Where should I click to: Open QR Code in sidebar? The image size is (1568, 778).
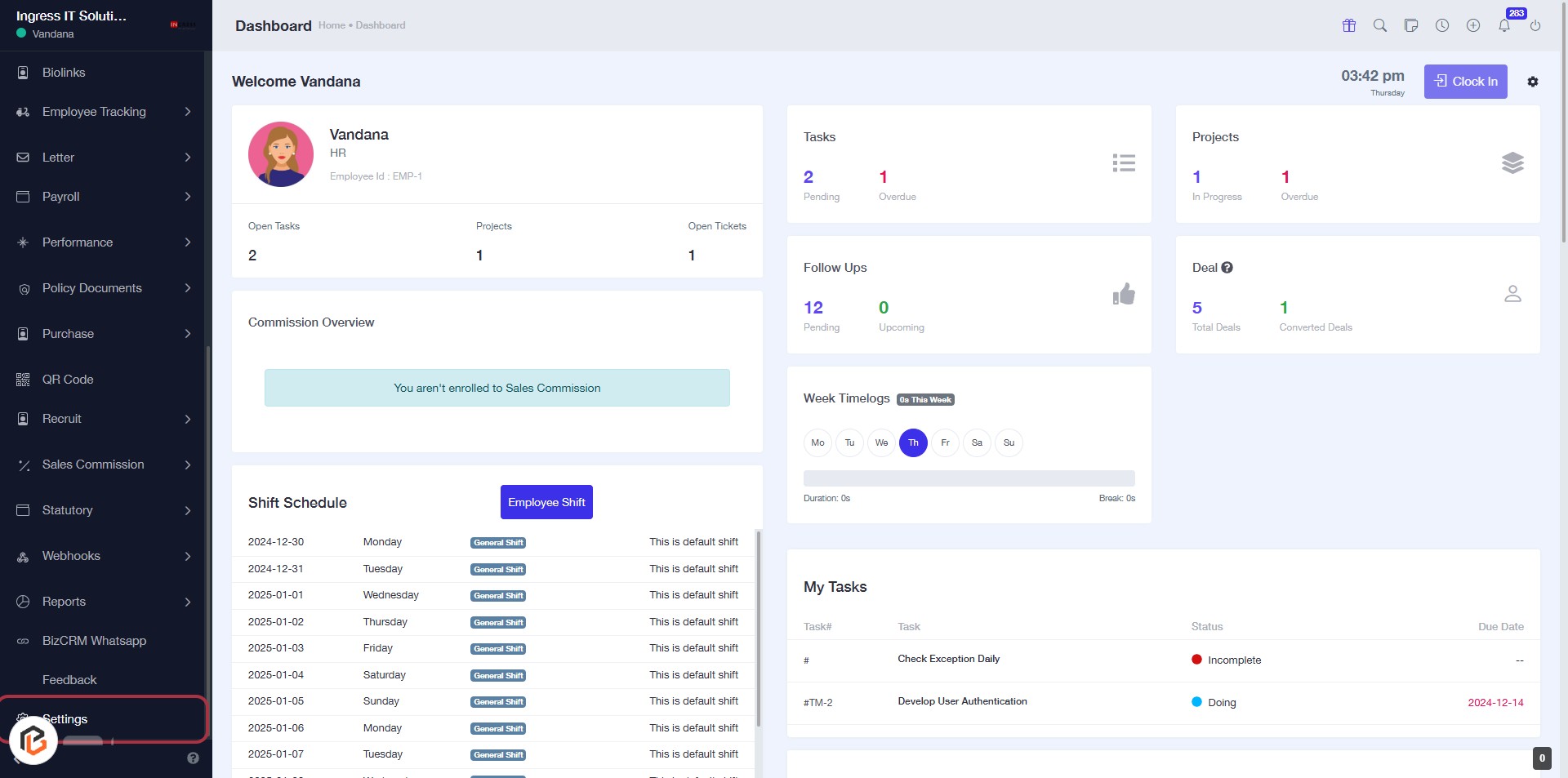click(x=68, y=380)
